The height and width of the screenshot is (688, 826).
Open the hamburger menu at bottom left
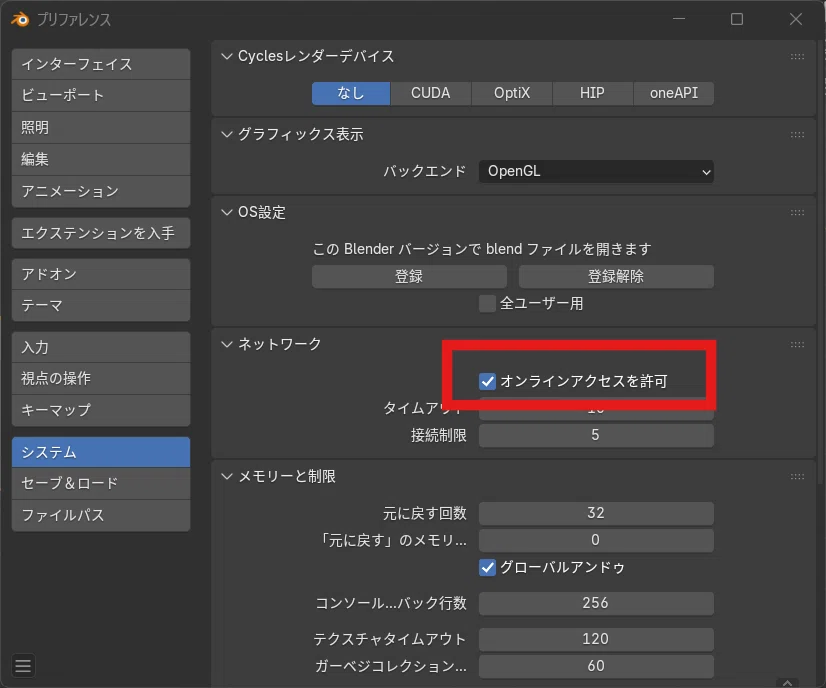(x=23, y=666)
